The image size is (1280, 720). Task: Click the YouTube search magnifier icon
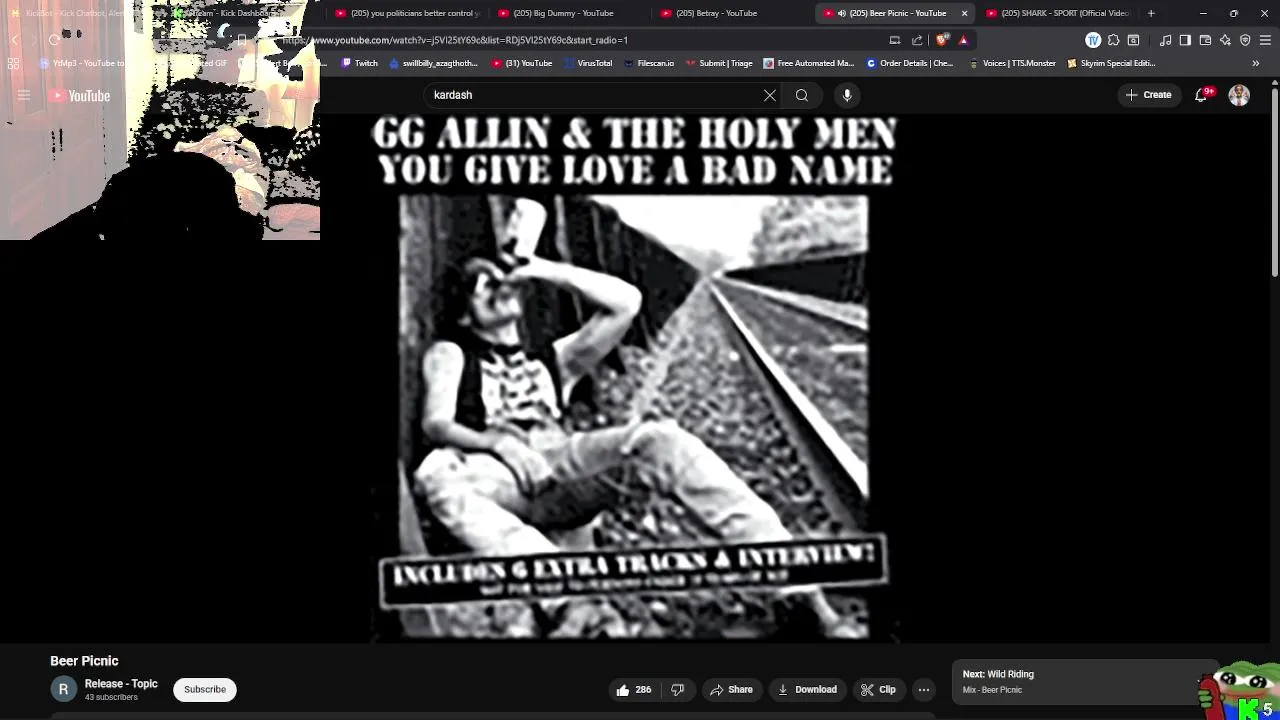click(x=802, y=95)
